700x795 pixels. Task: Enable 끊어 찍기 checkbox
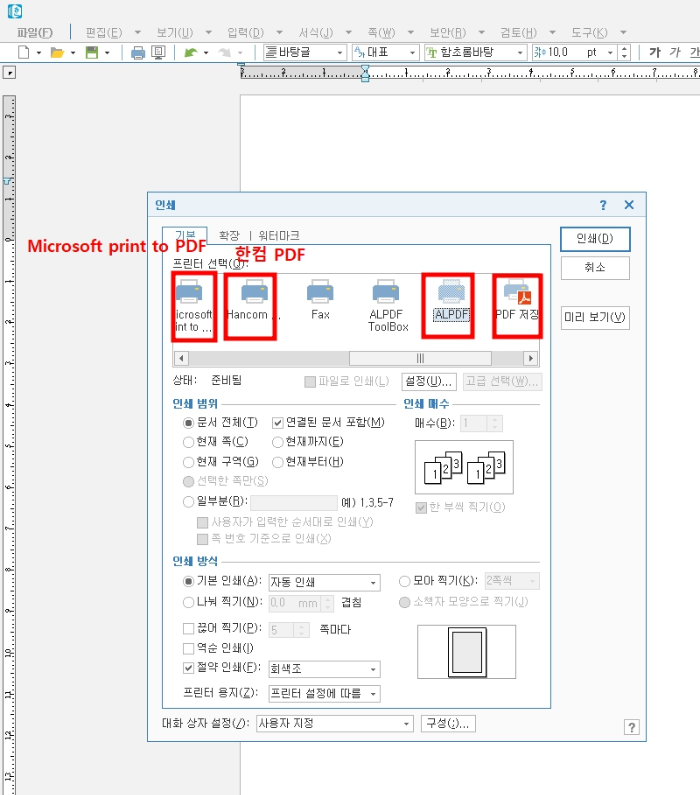click(x=188, y=629)
